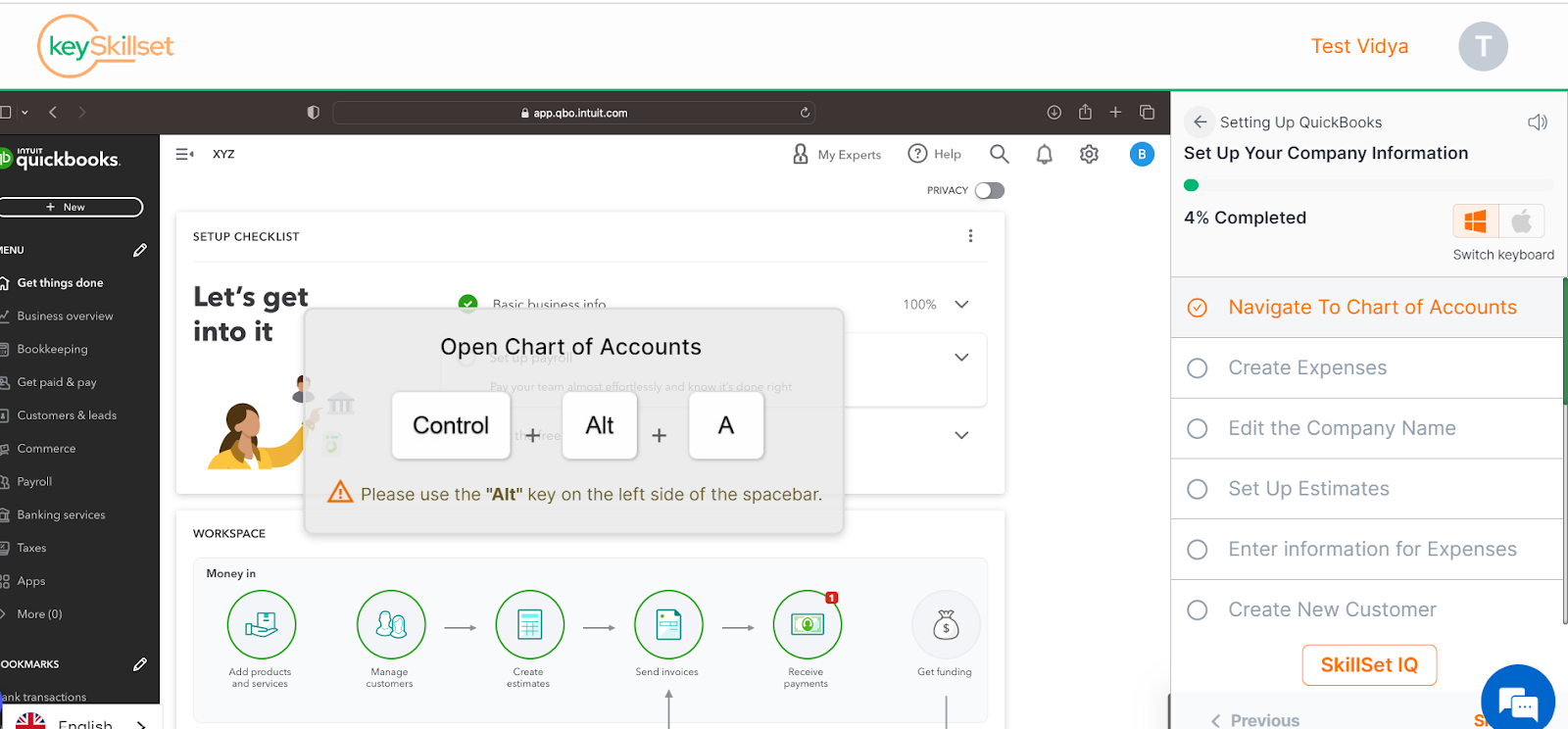Click the Help question mark icon

click(917, 154)
